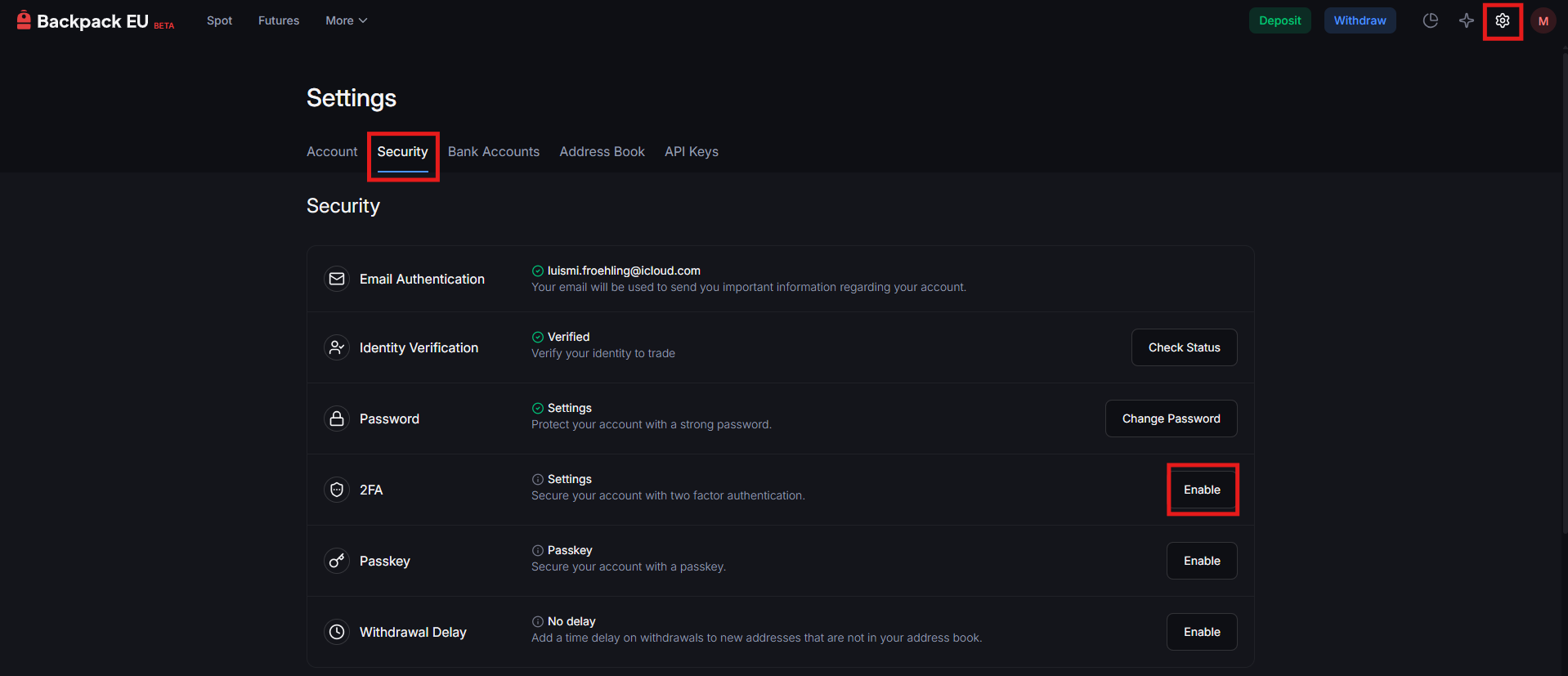Open the portfolio pie chart icon
The image size is (1568, 676).
point(1430,20)
